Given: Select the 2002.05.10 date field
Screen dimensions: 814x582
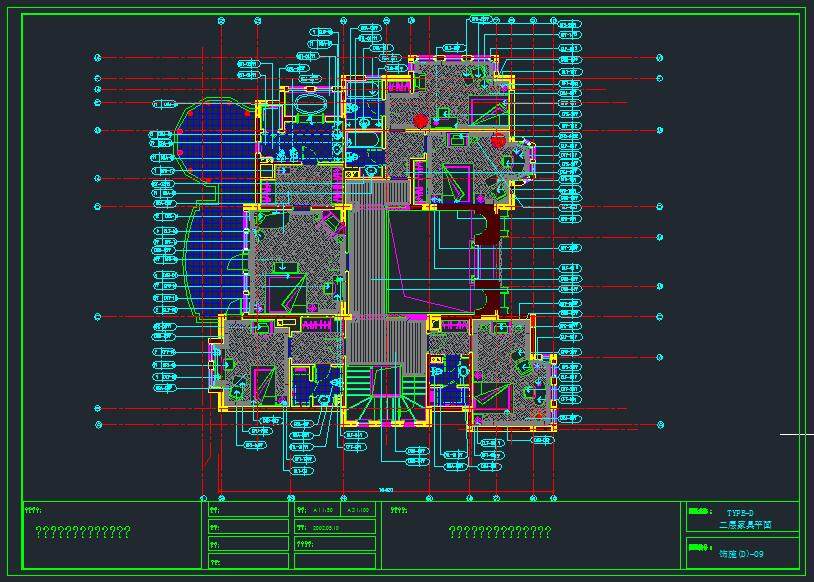Looking at the screenshot, I should click(326, 527).
